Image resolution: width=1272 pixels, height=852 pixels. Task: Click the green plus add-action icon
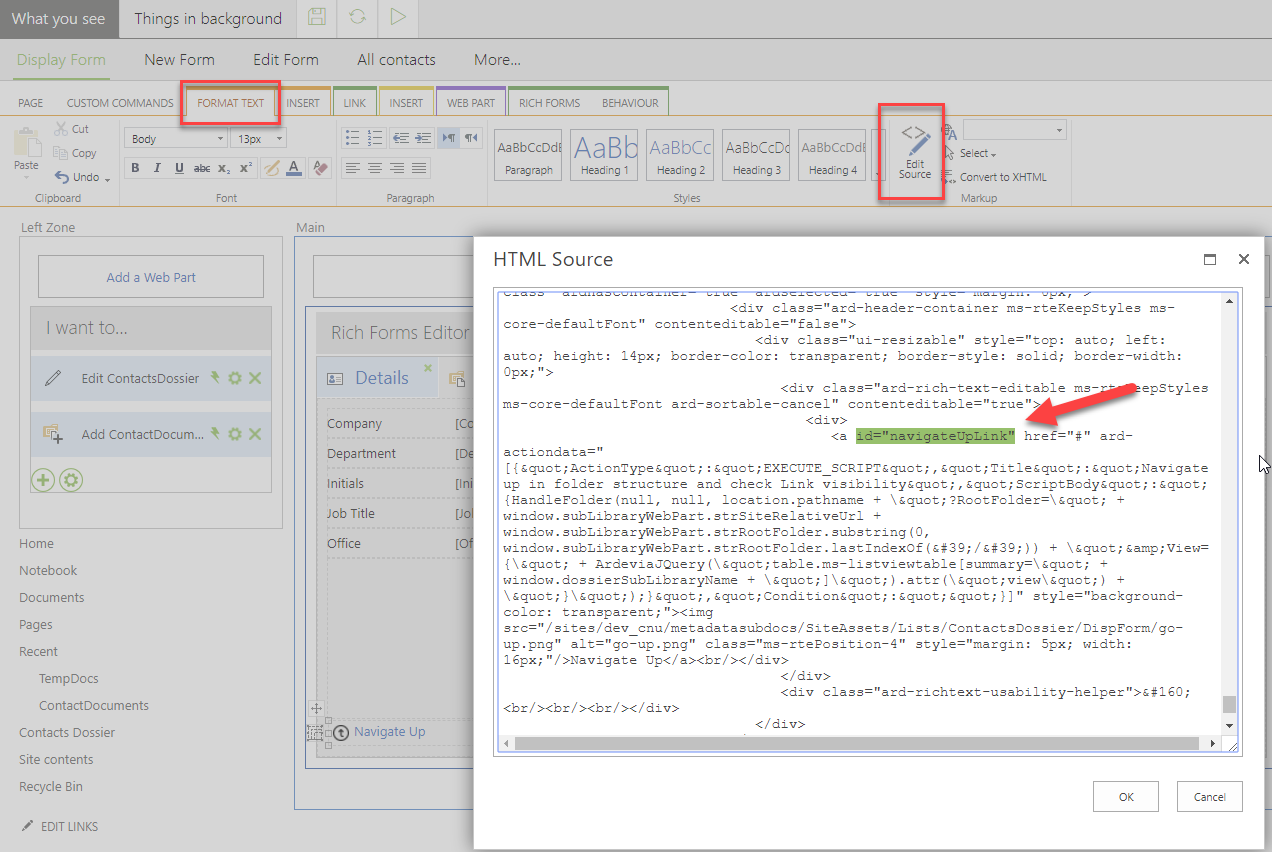click(x=43, y=480)
